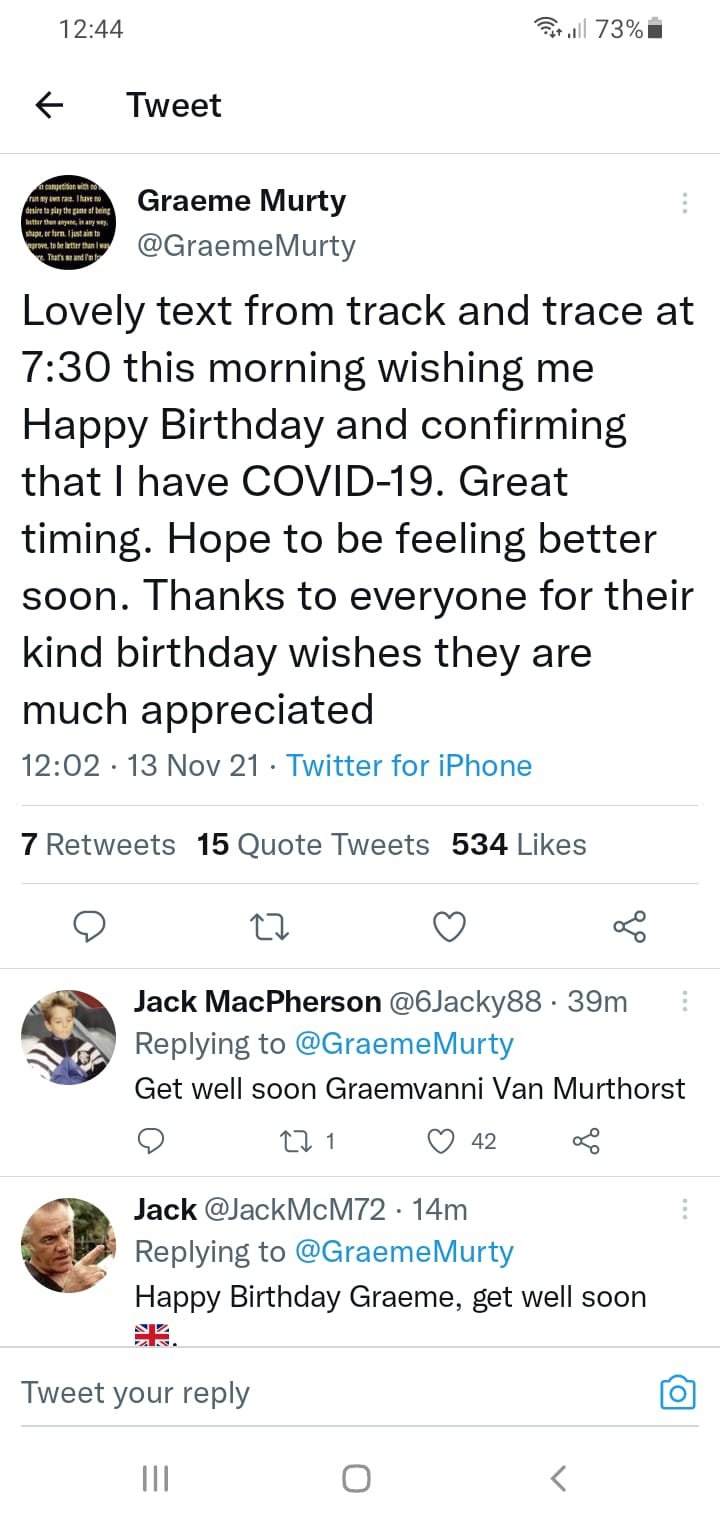Retweet Graeme Murty's main tweet
Screen dimensions: 720x1520
click(x=270, y=927)
